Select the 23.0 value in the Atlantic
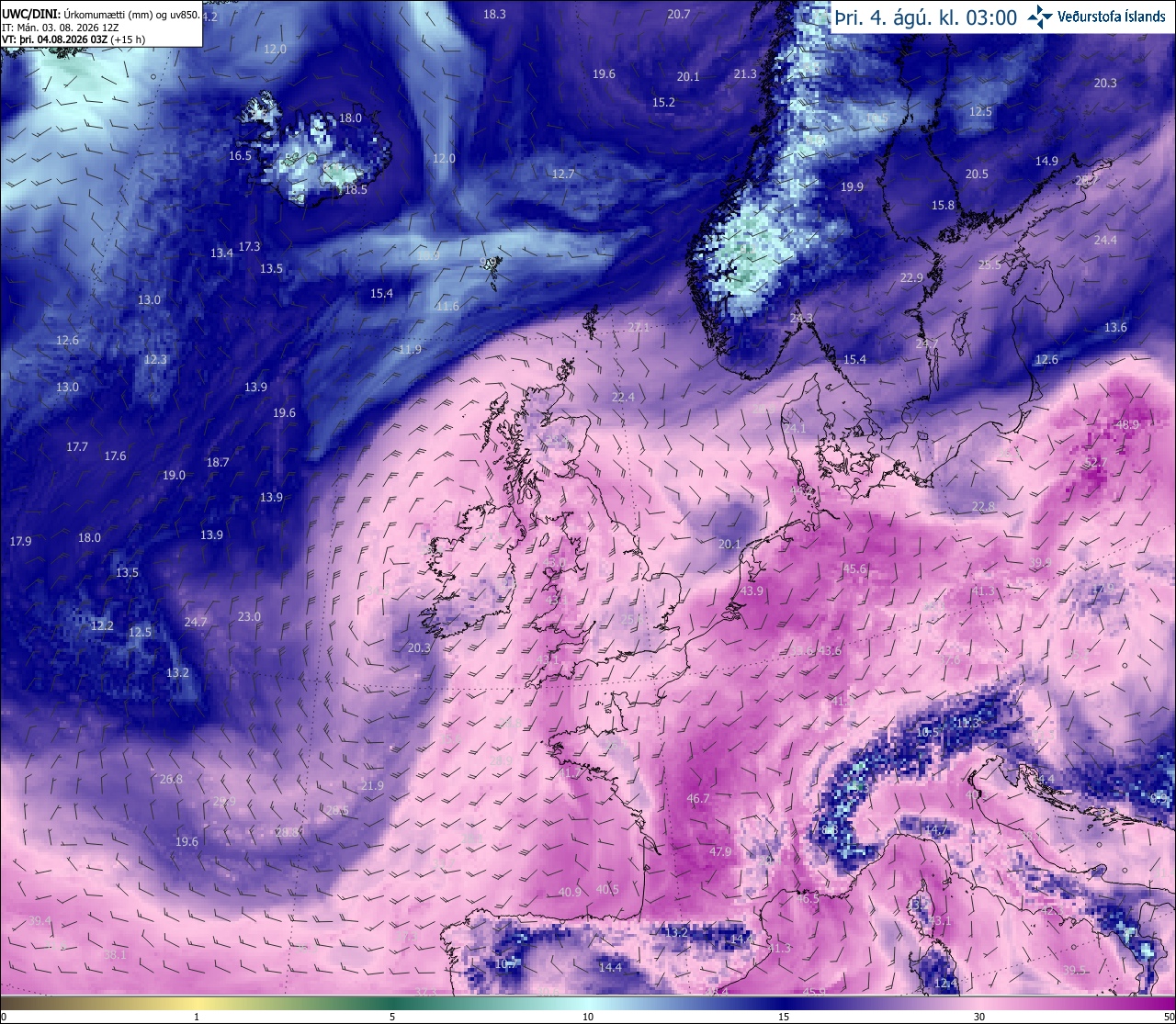This screenshot has width=1176, height=1024. click(x=249, y=616)
